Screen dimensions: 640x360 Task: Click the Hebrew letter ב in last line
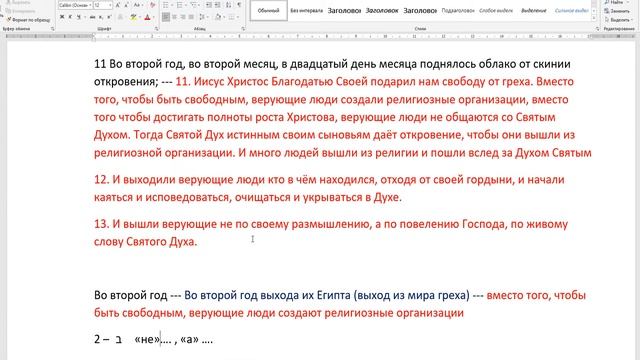pos(118,339)
